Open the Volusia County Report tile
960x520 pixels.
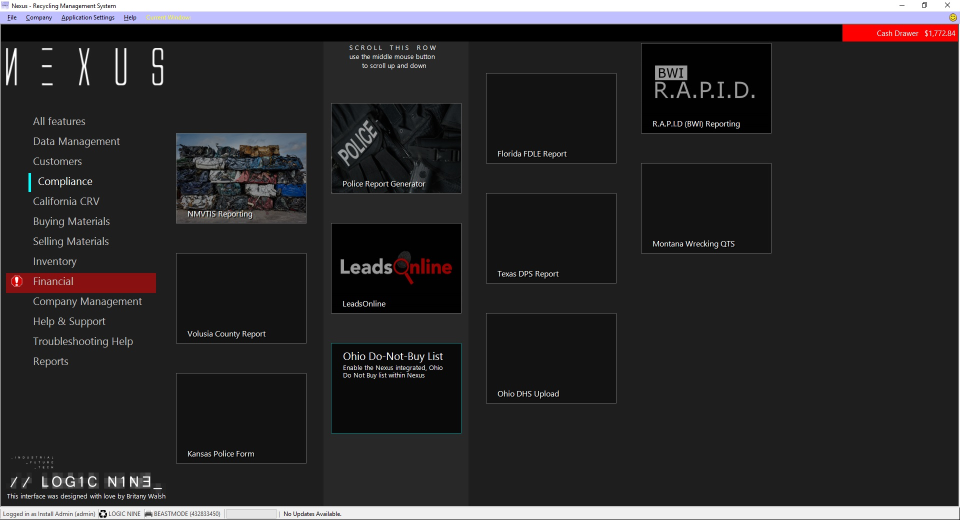tap(241, 298)
